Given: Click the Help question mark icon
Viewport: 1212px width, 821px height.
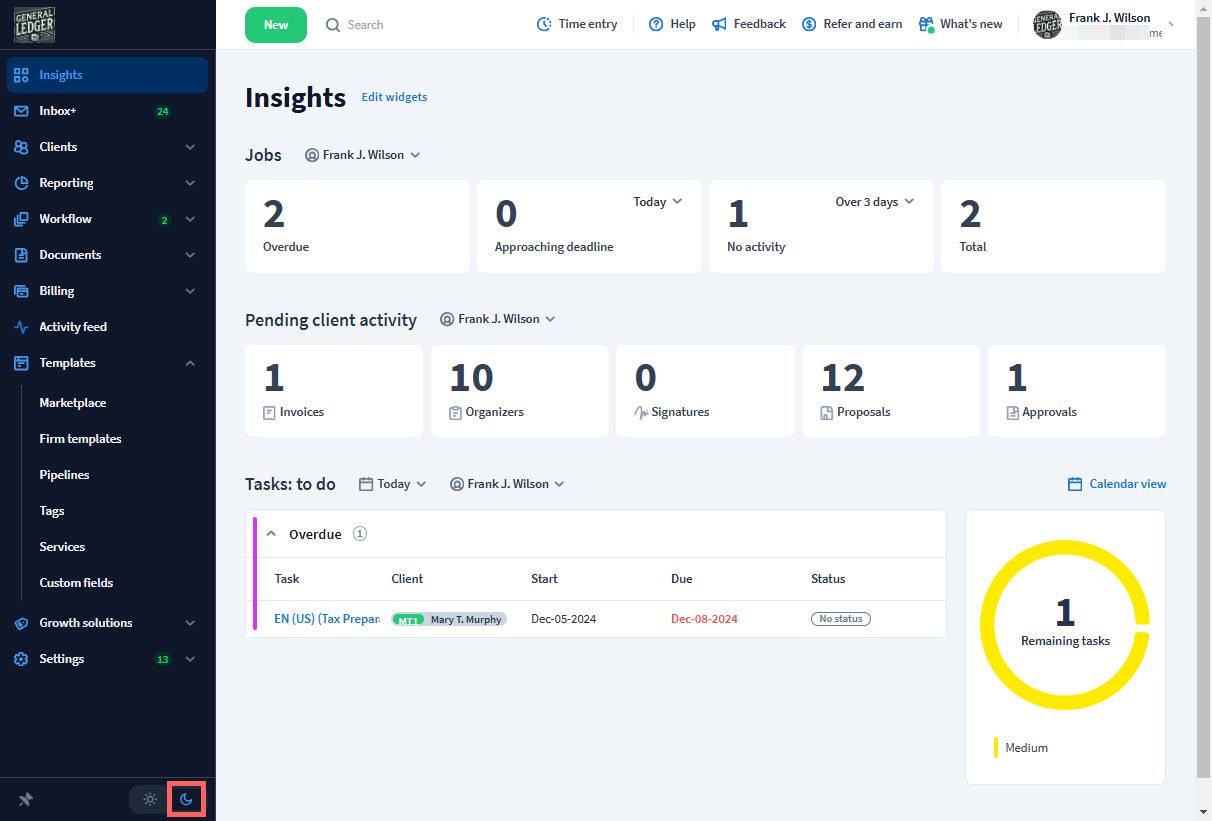Looking at the screenshot, I should [656, 24].
